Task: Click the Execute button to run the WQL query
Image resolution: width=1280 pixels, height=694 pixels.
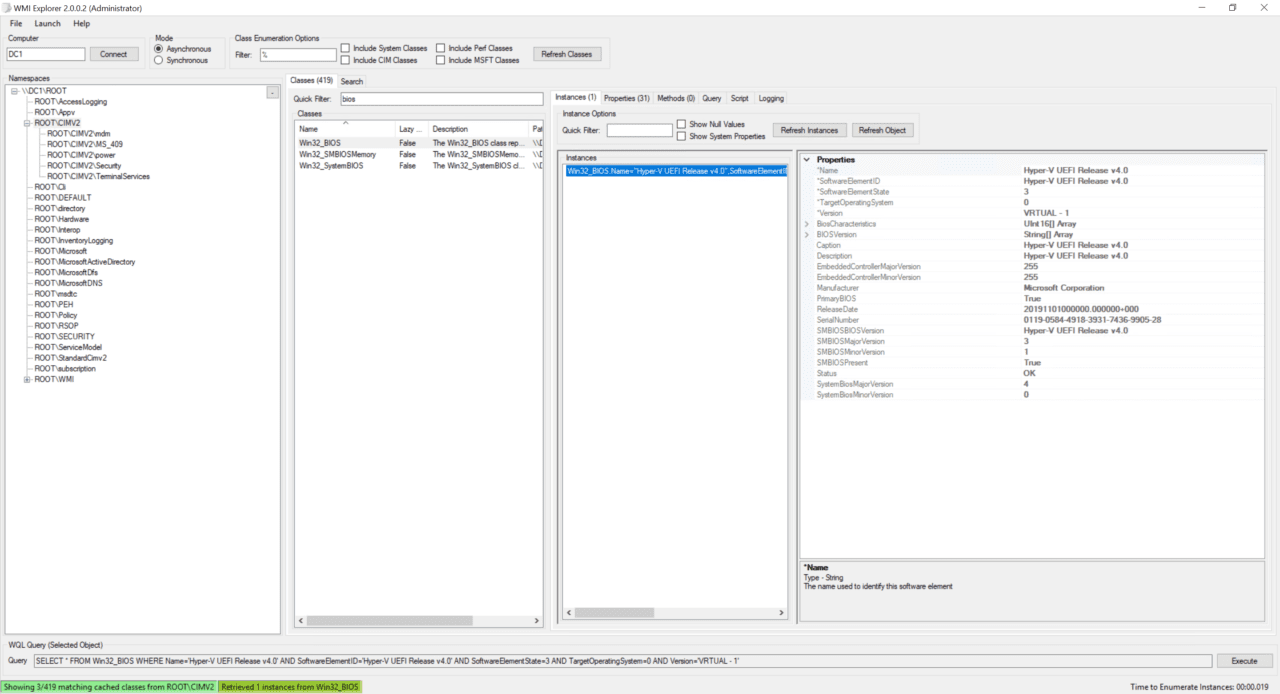Action: [1243, 660]
